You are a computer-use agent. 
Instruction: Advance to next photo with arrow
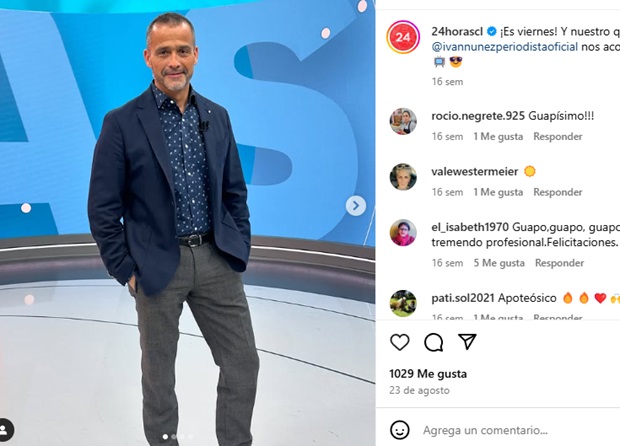(356, 206)
